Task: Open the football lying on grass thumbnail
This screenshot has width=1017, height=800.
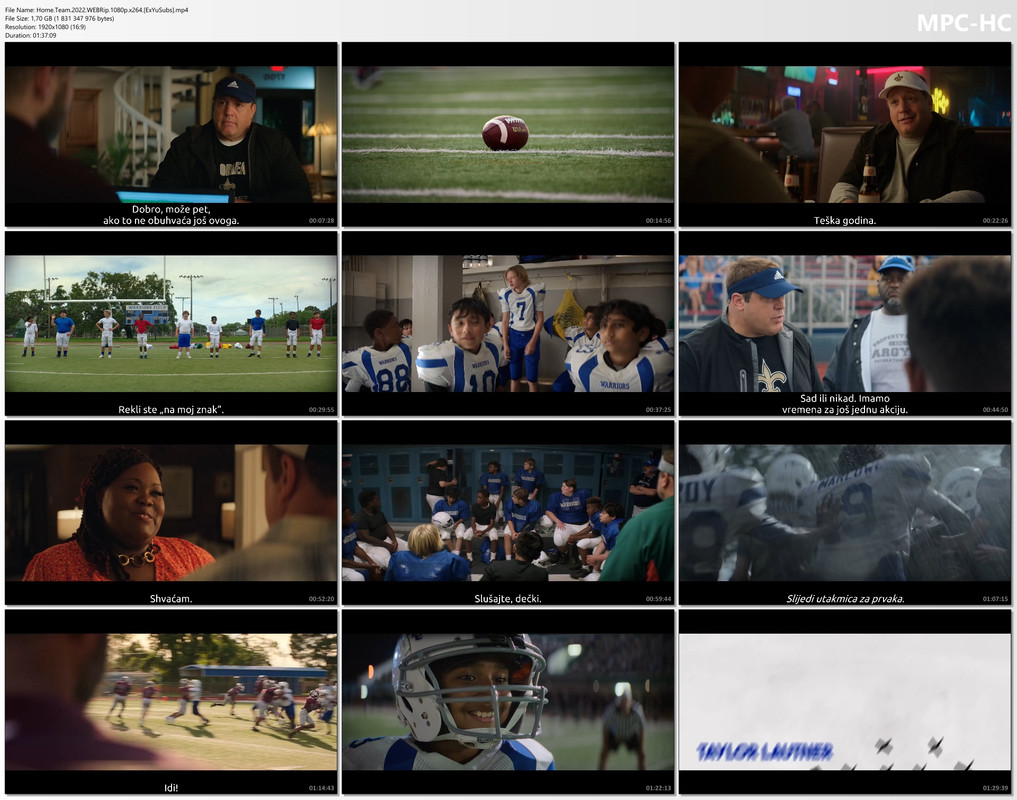Action: click(508, 134)
